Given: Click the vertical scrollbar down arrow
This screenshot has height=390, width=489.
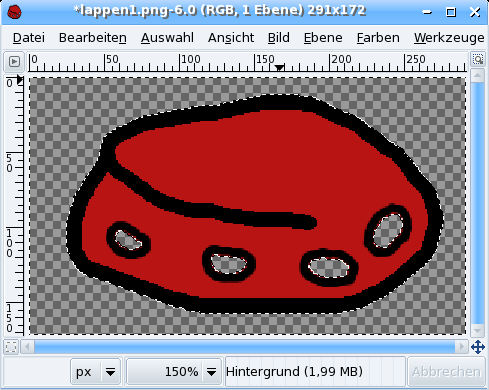Looking at the screenshot, I should point(477,330).
